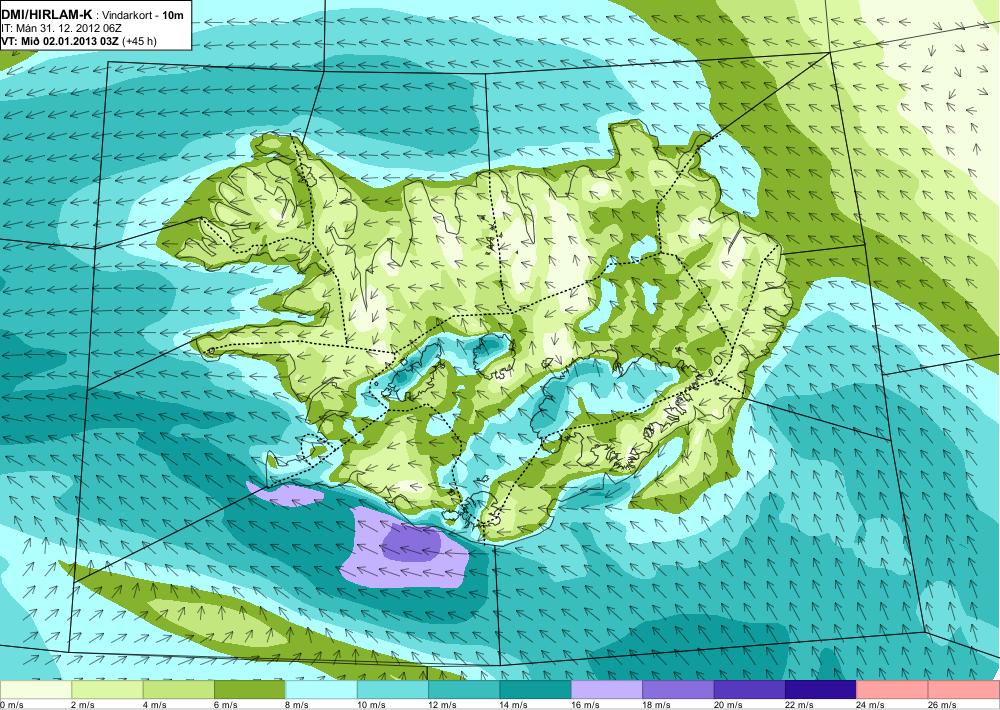Click the light lavender swatch starting at 16 m/s

coord(607,690)
